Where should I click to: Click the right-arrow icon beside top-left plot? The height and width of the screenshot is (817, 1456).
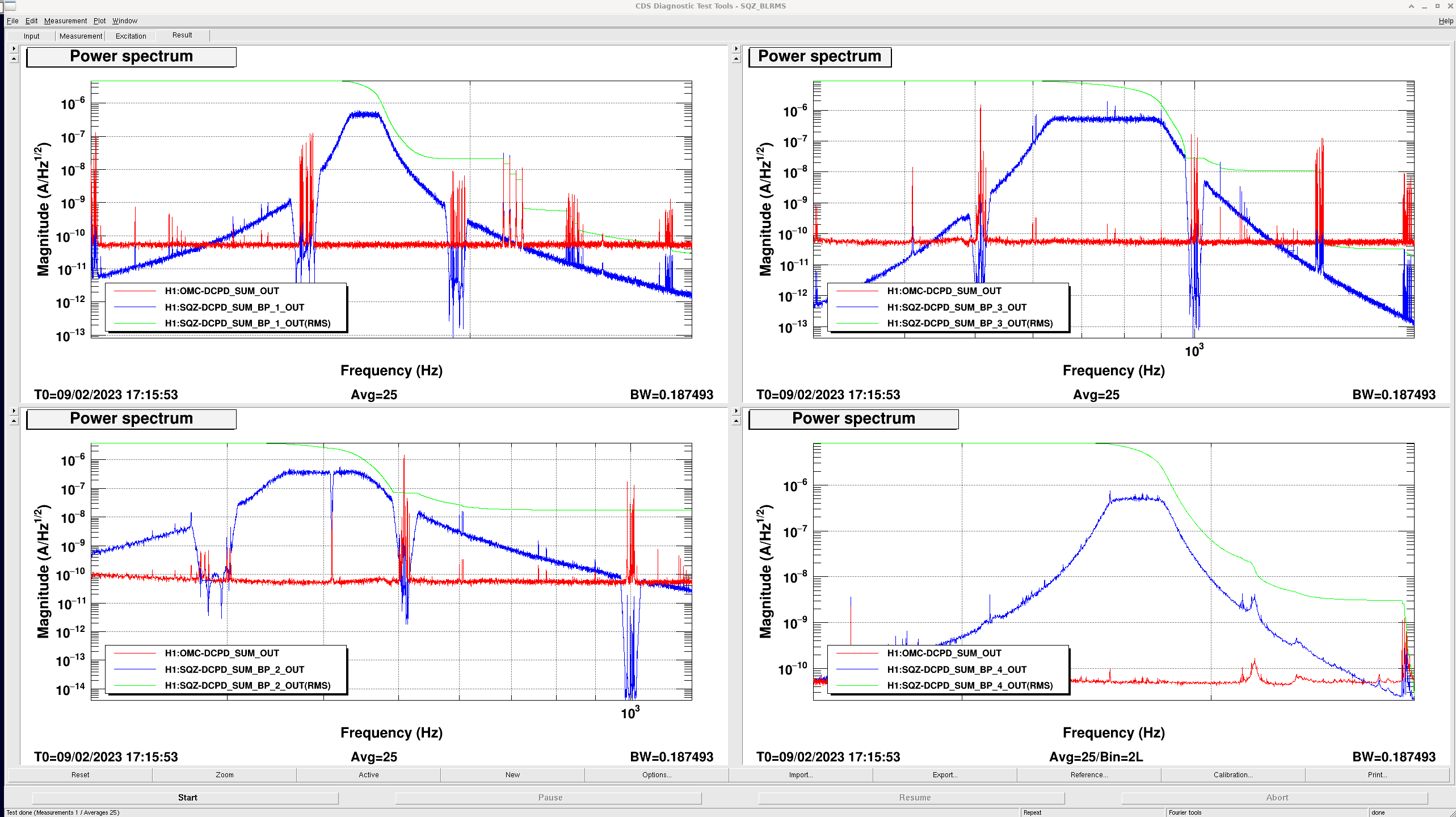click(x=14, y=49)
